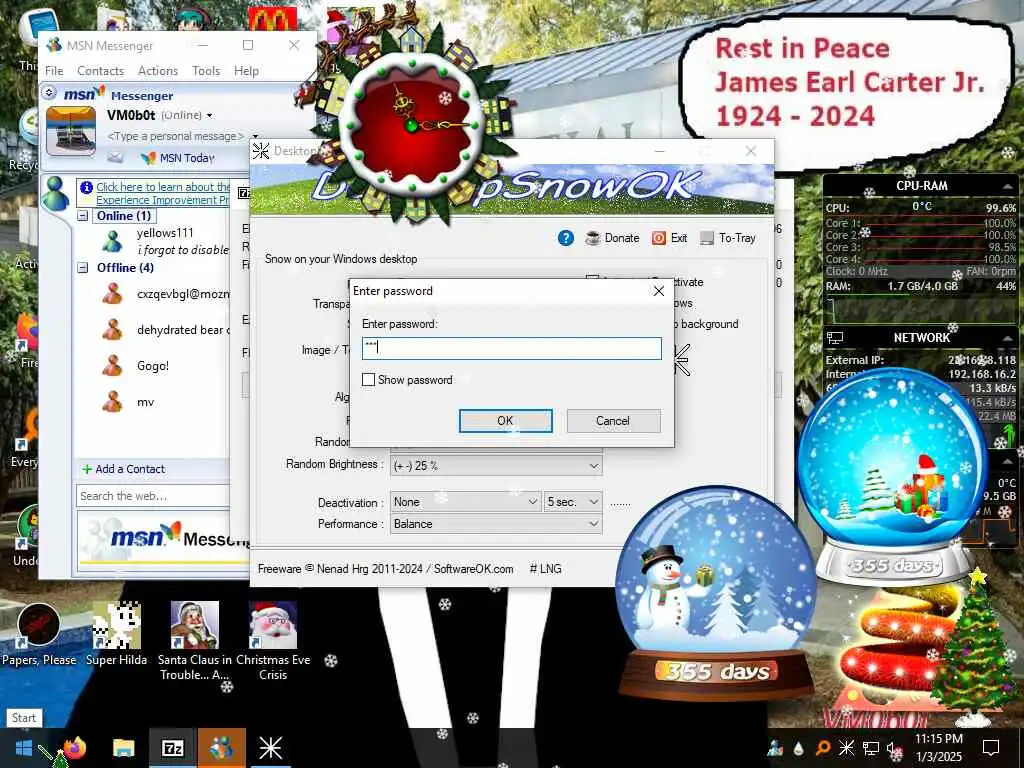
Task: Open File Explorer from the taskbar
Action: (x=123, y=748)
